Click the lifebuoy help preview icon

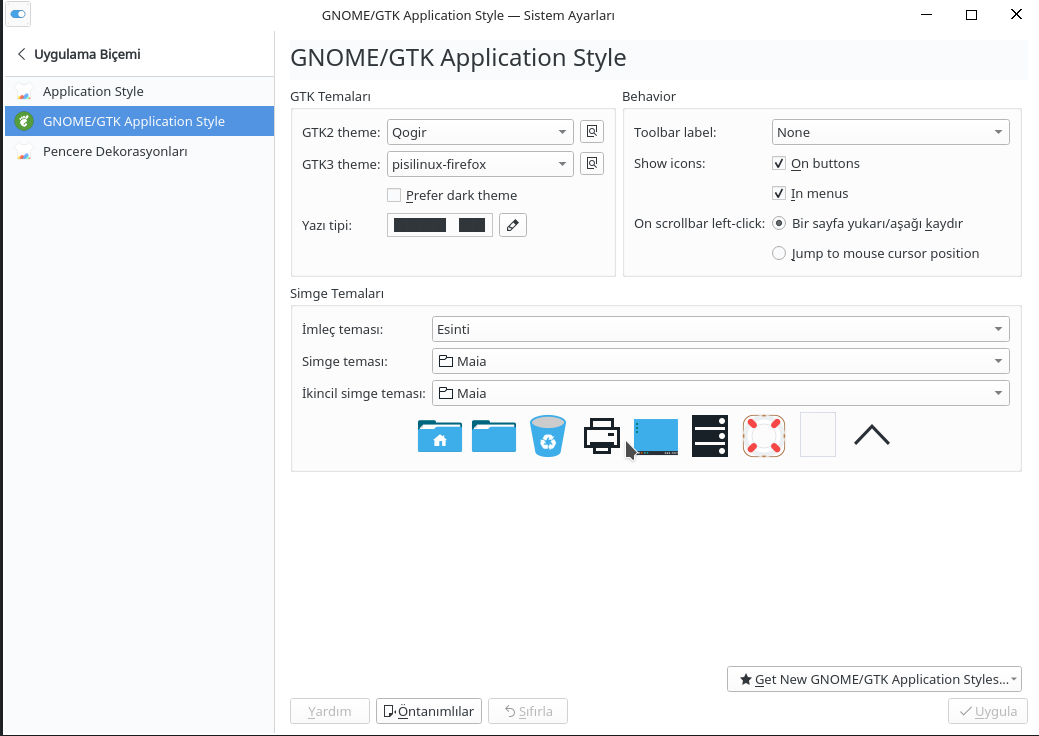[x=763, y=436]
